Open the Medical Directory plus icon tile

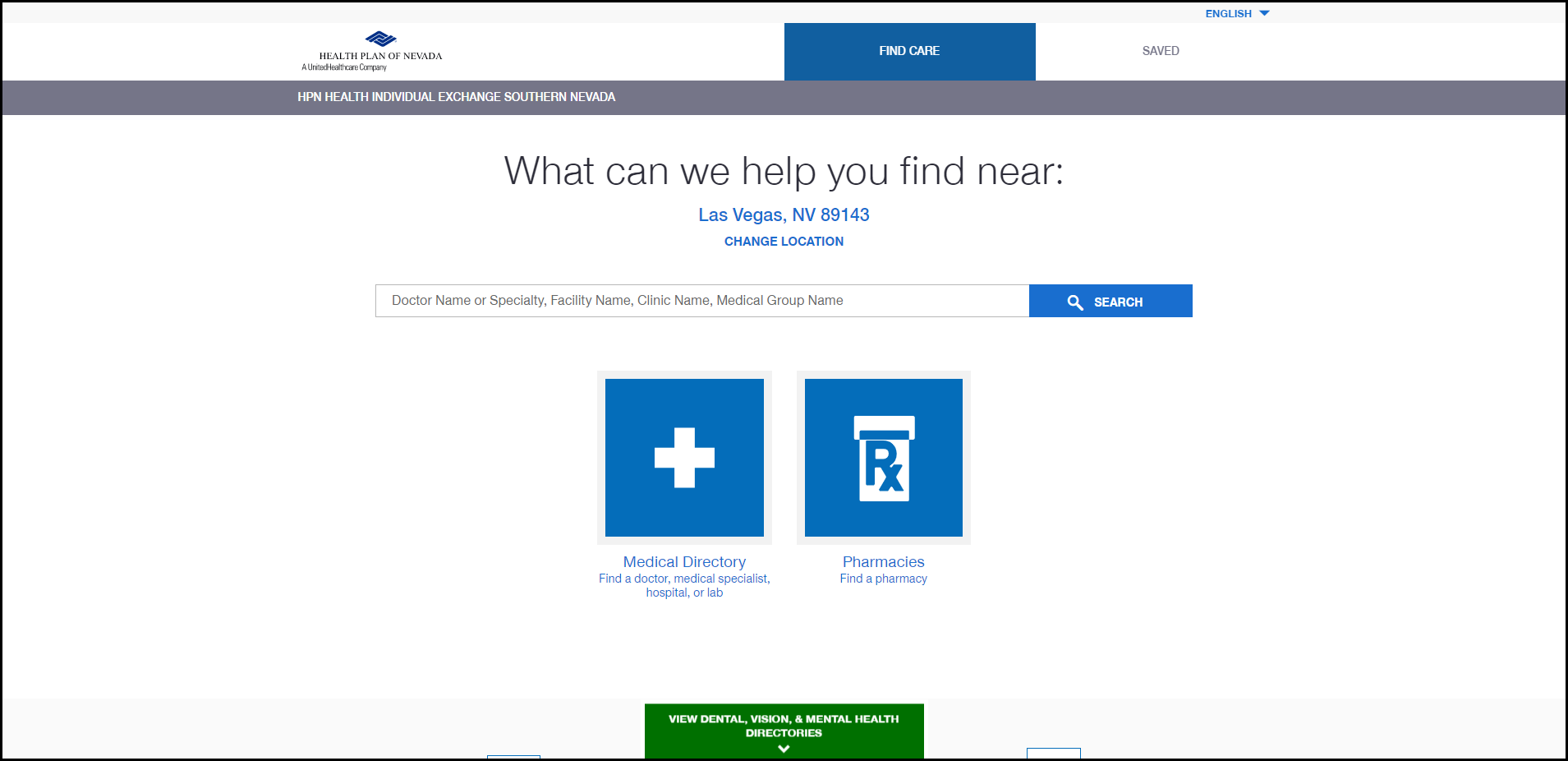click(x=684, y=458)
